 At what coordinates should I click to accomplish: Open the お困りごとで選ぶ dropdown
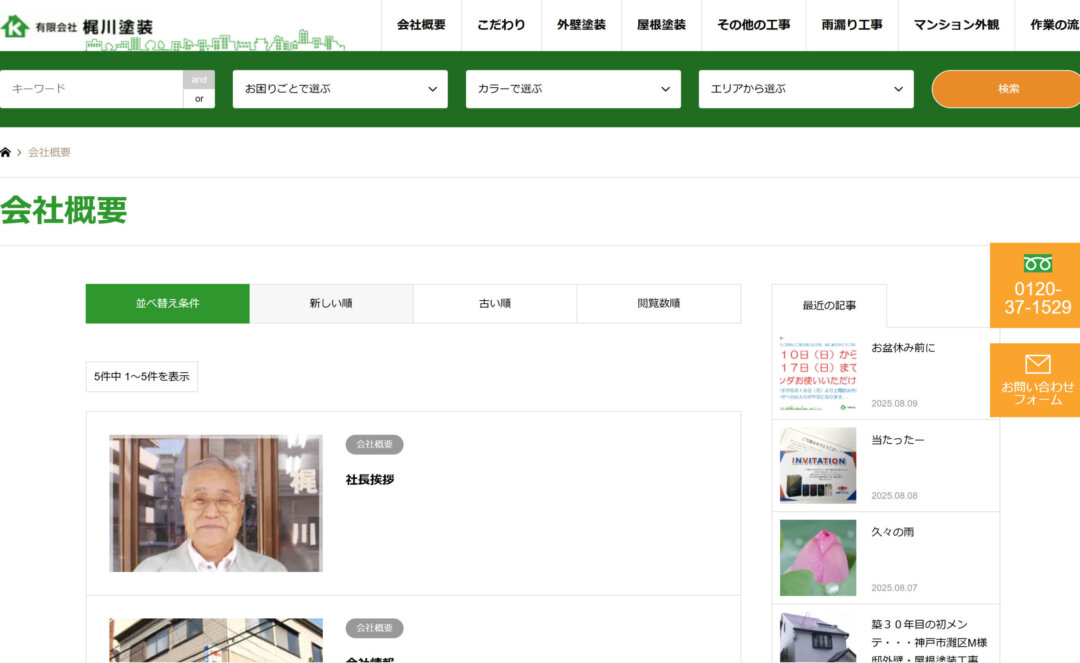pyautogui.click(x=340, y=89)
